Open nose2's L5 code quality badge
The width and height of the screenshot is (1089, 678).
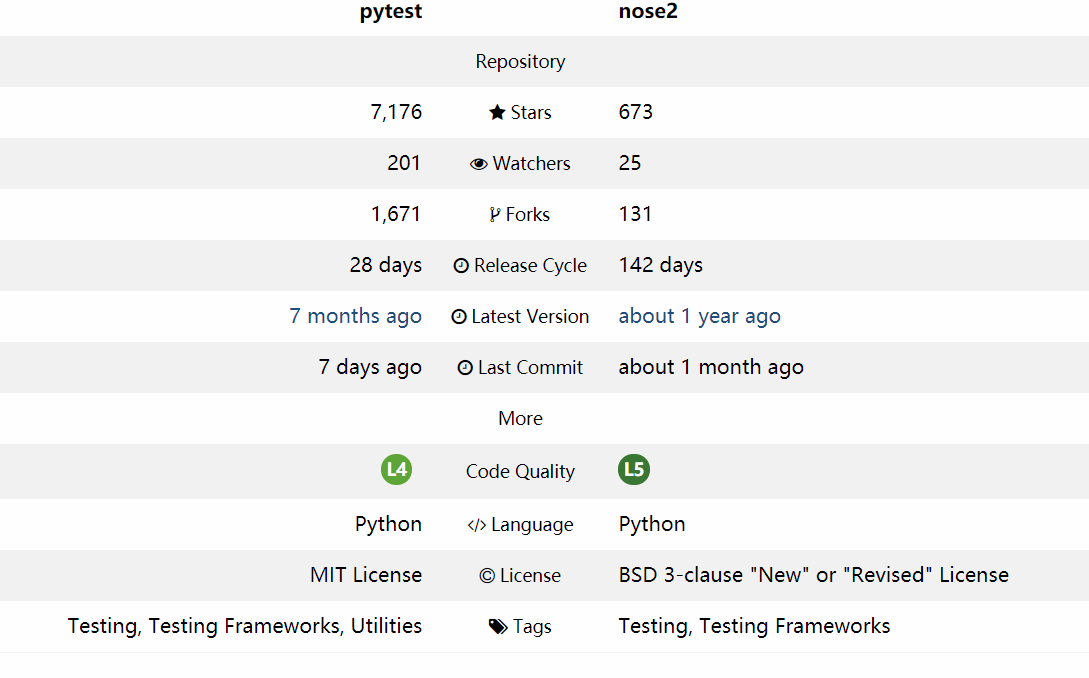(x=634, y=470)
